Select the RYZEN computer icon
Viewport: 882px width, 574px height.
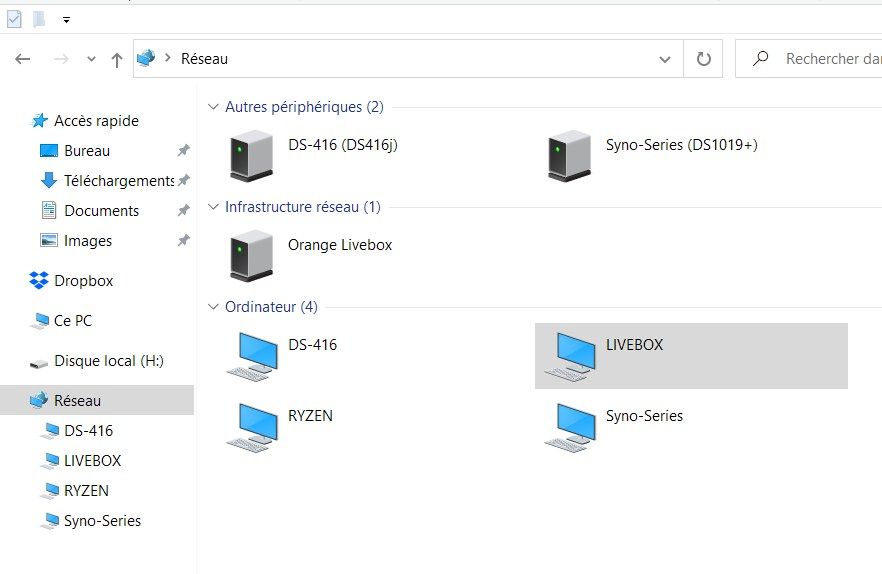pos(251,427)
